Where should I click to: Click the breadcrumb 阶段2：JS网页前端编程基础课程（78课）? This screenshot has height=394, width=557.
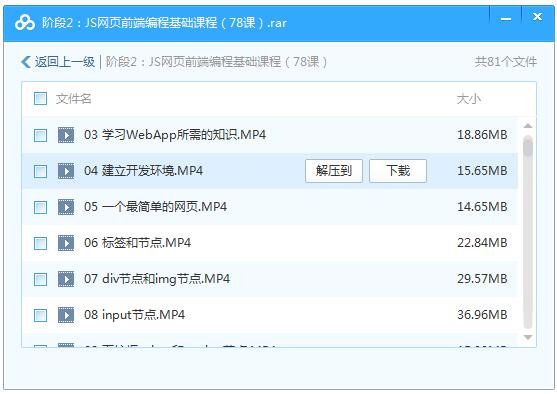217,62
